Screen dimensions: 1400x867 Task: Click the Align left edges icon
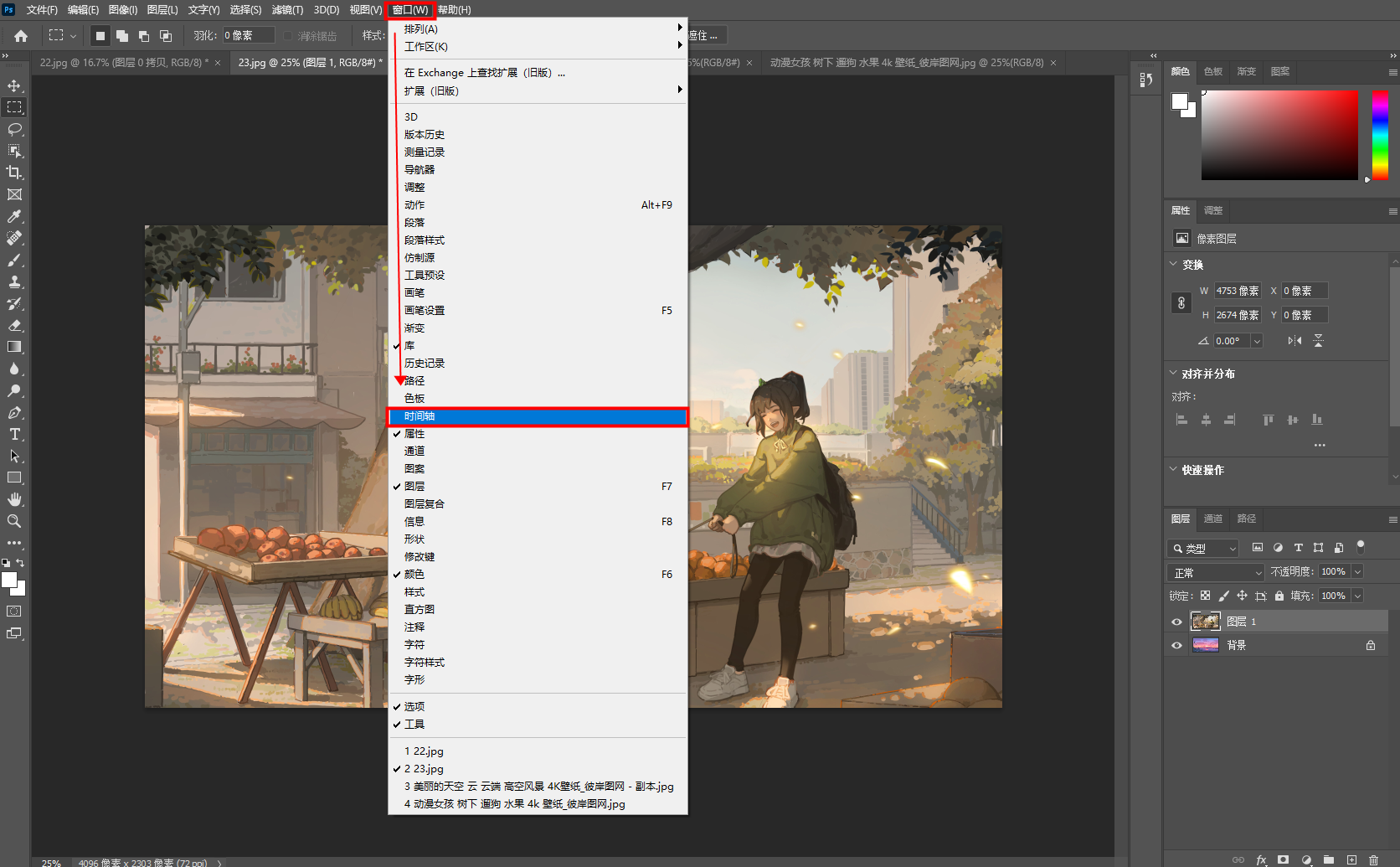[1181, 420]
